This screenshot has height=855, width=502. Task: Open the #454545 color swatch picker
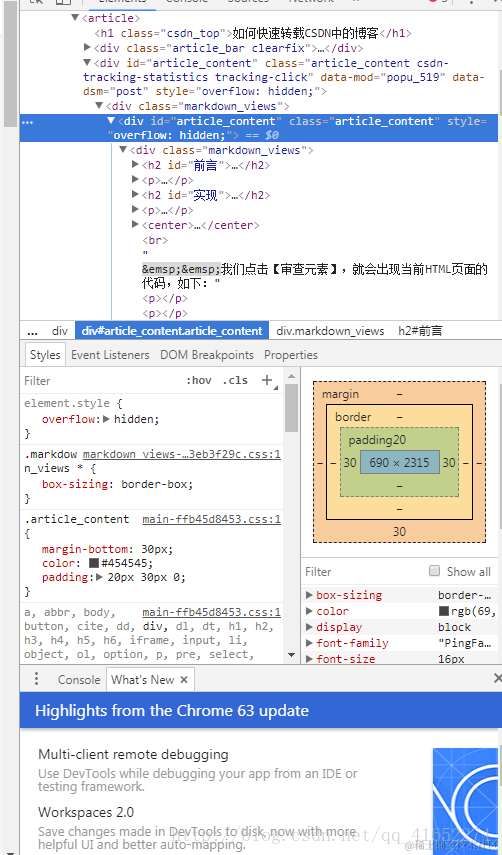click(94, 563)
